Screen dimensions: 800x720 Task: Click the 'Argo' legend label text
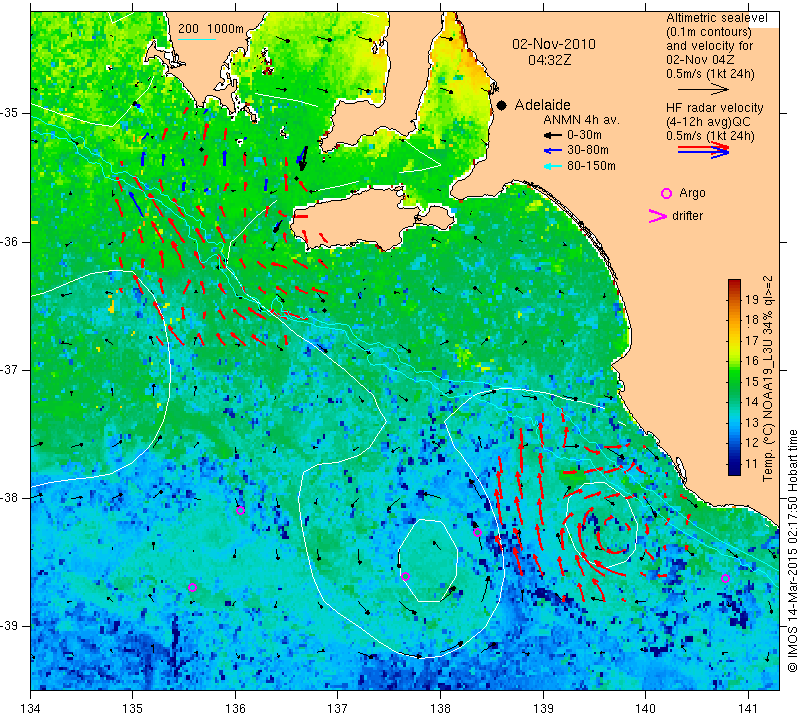point(692,193)
